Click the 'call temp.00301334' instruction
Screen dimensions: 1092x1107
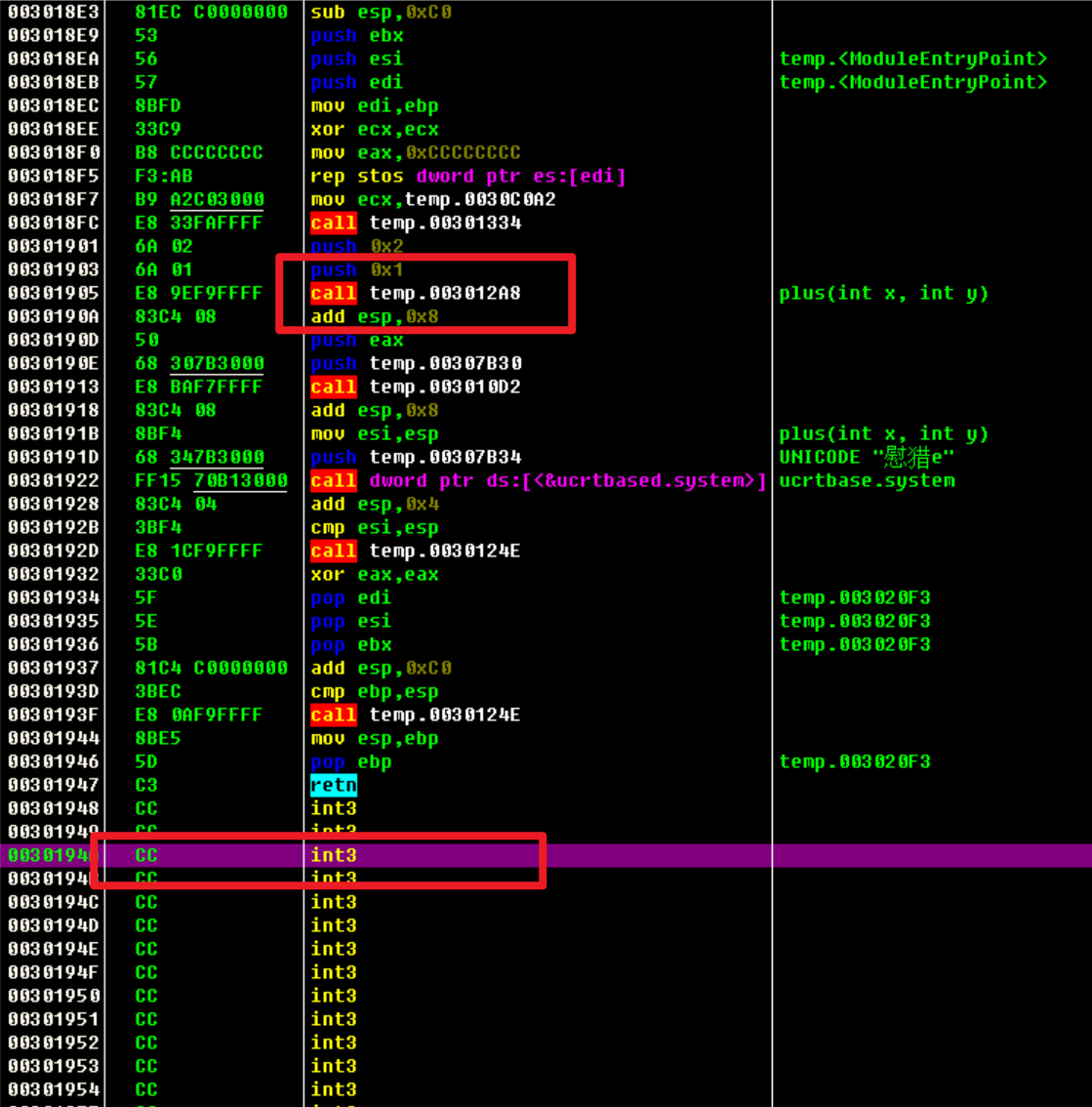pos(415,224)
